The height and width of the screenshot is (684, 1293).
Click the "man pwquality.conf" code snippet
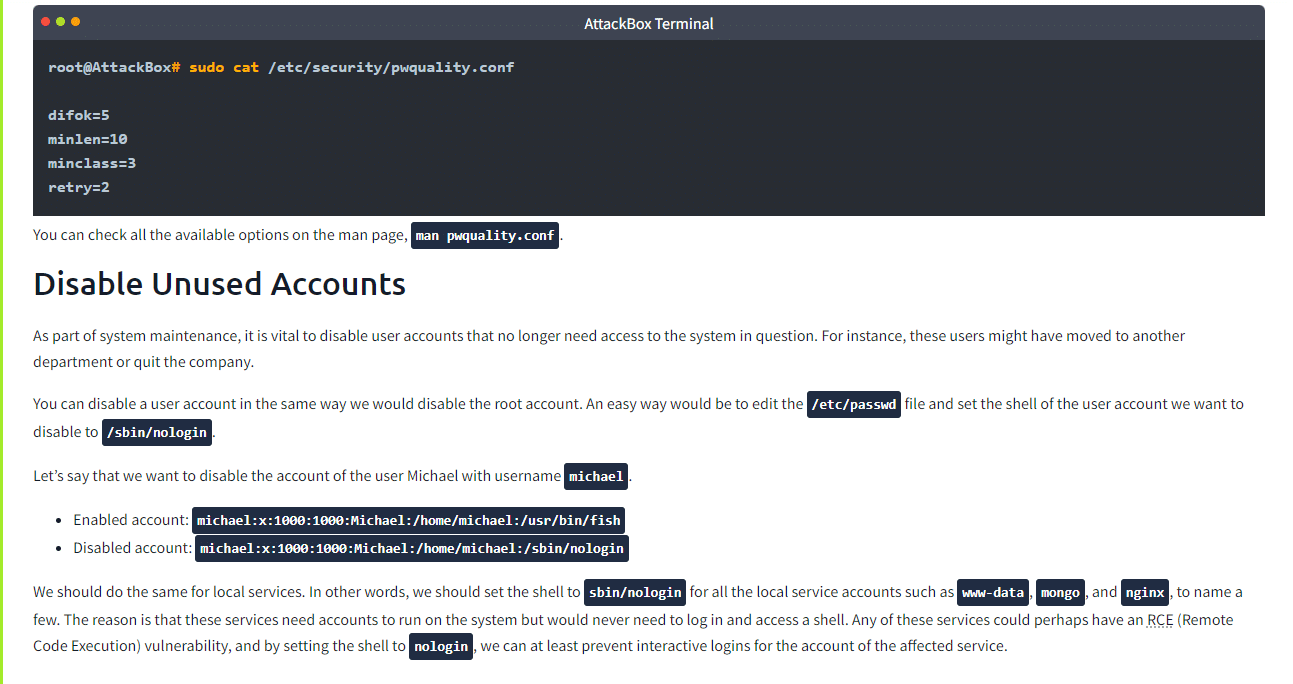(484, 235)
